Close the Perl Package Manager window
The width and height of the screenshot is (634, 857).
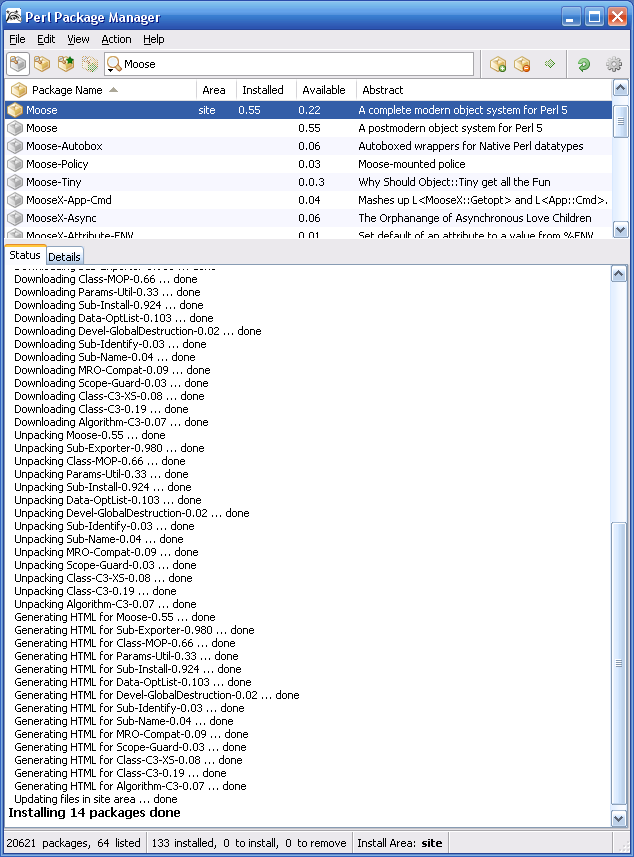(618, 16)
